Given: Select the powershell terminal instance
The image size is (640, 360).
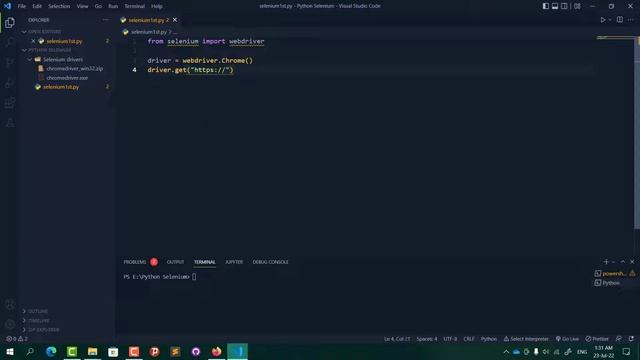Looking at the screenshot, I should [x=615, y=273].
